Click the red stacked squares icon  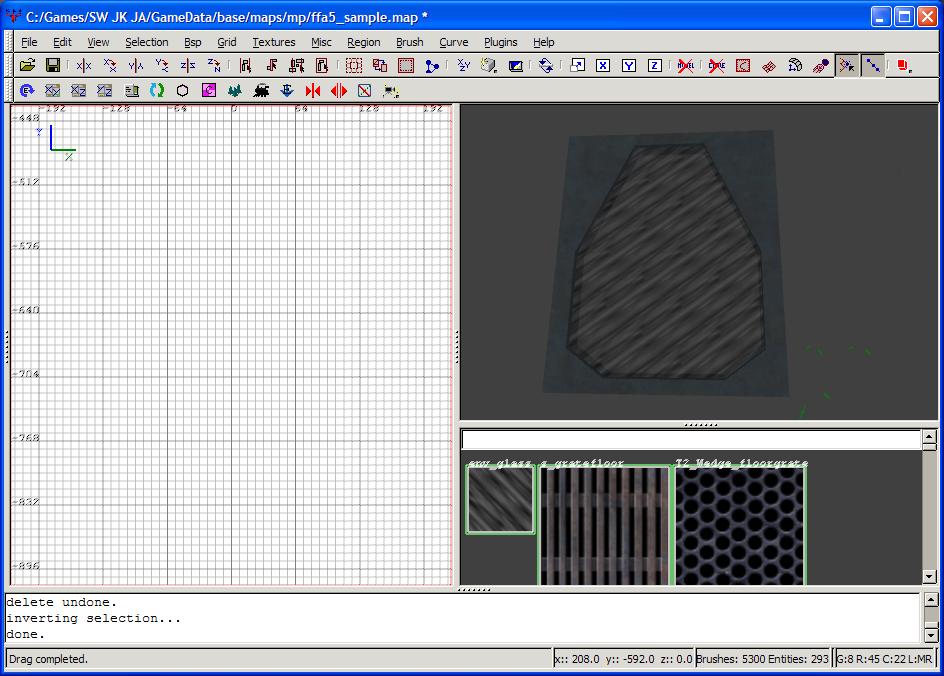pyautogui.click(x=904, y=65)
